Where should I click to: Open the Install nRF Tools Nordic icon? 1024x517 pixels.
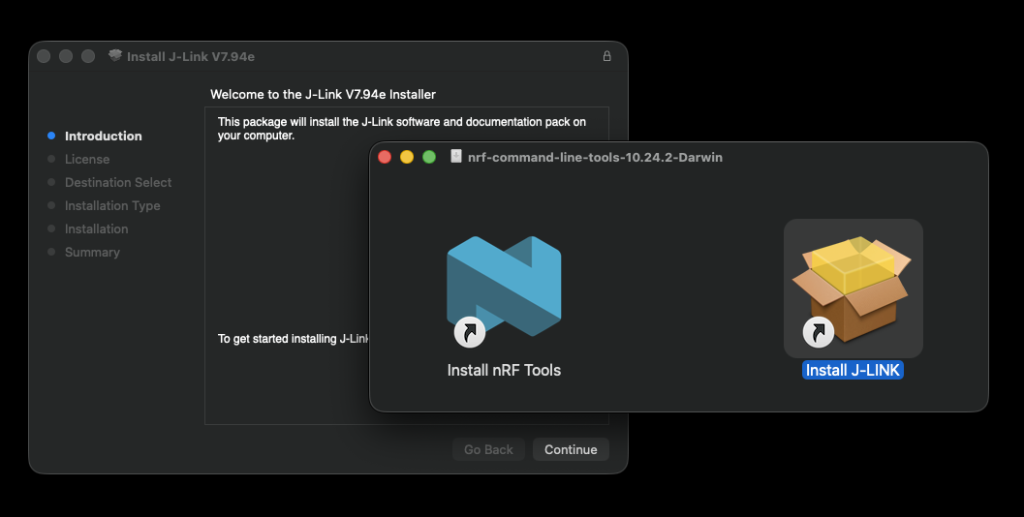504,288
